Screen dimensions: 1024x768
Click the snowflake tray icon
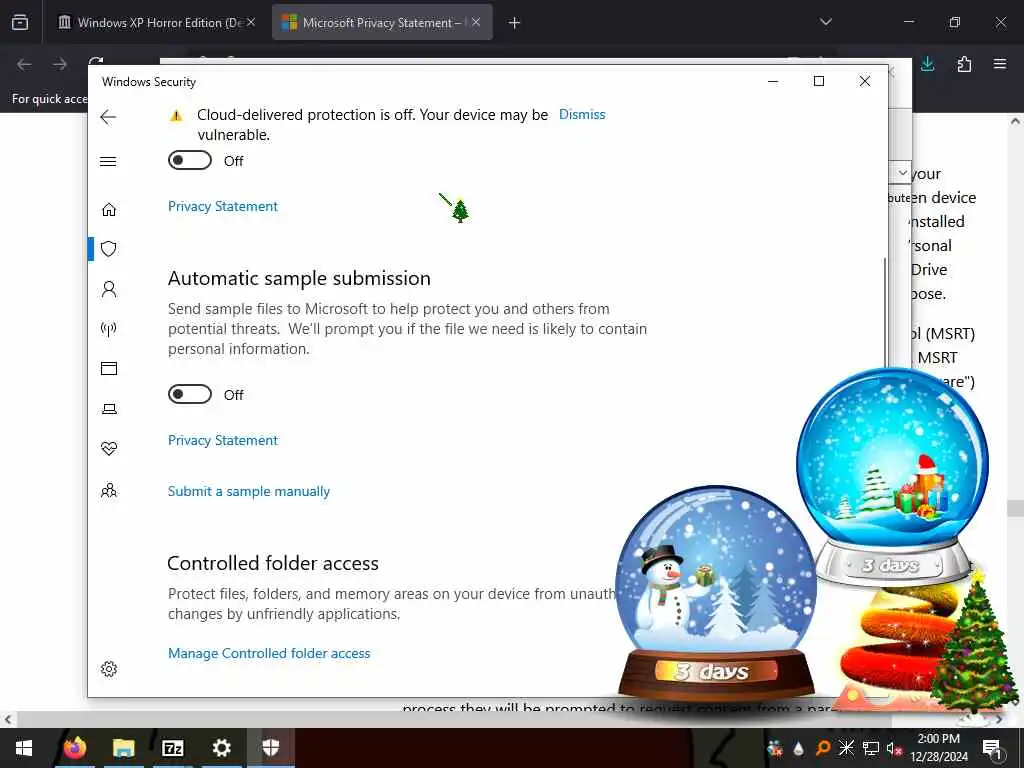[x=846, y=748]
